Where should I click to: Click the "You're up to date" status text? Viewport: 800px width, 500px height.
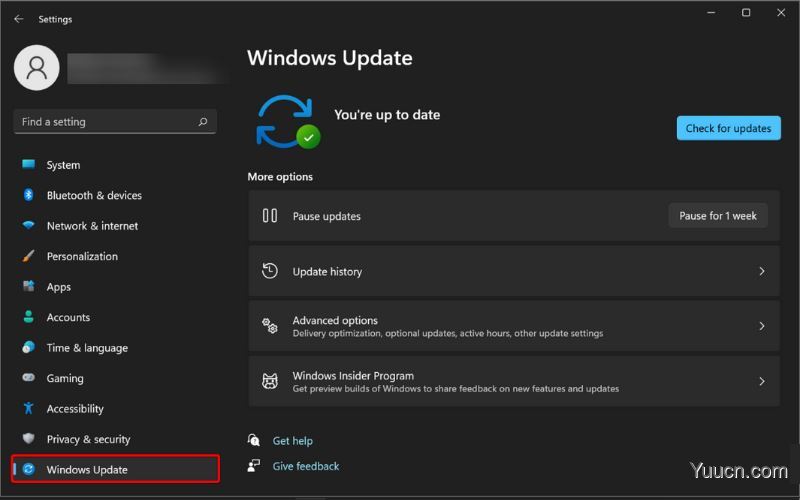click(387, 115)
